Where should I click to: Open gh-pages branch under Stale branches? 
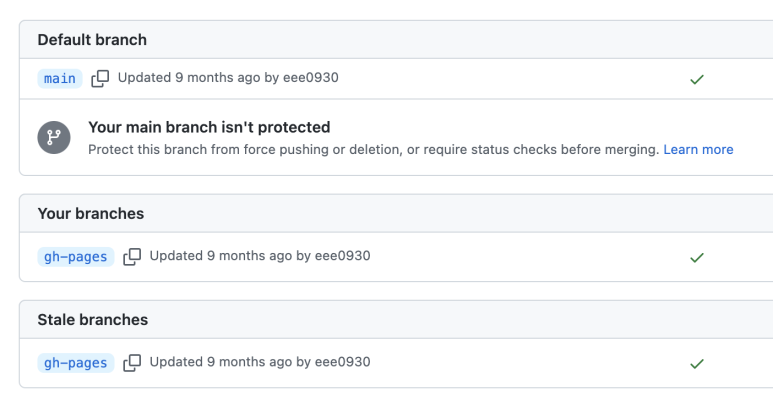point(76,363)
